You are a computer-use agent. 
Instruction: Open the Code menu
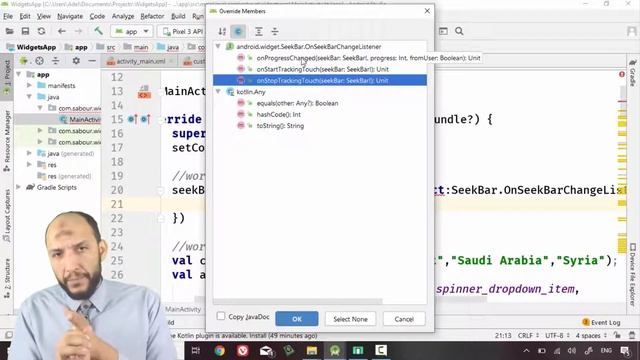click(97, 16)
